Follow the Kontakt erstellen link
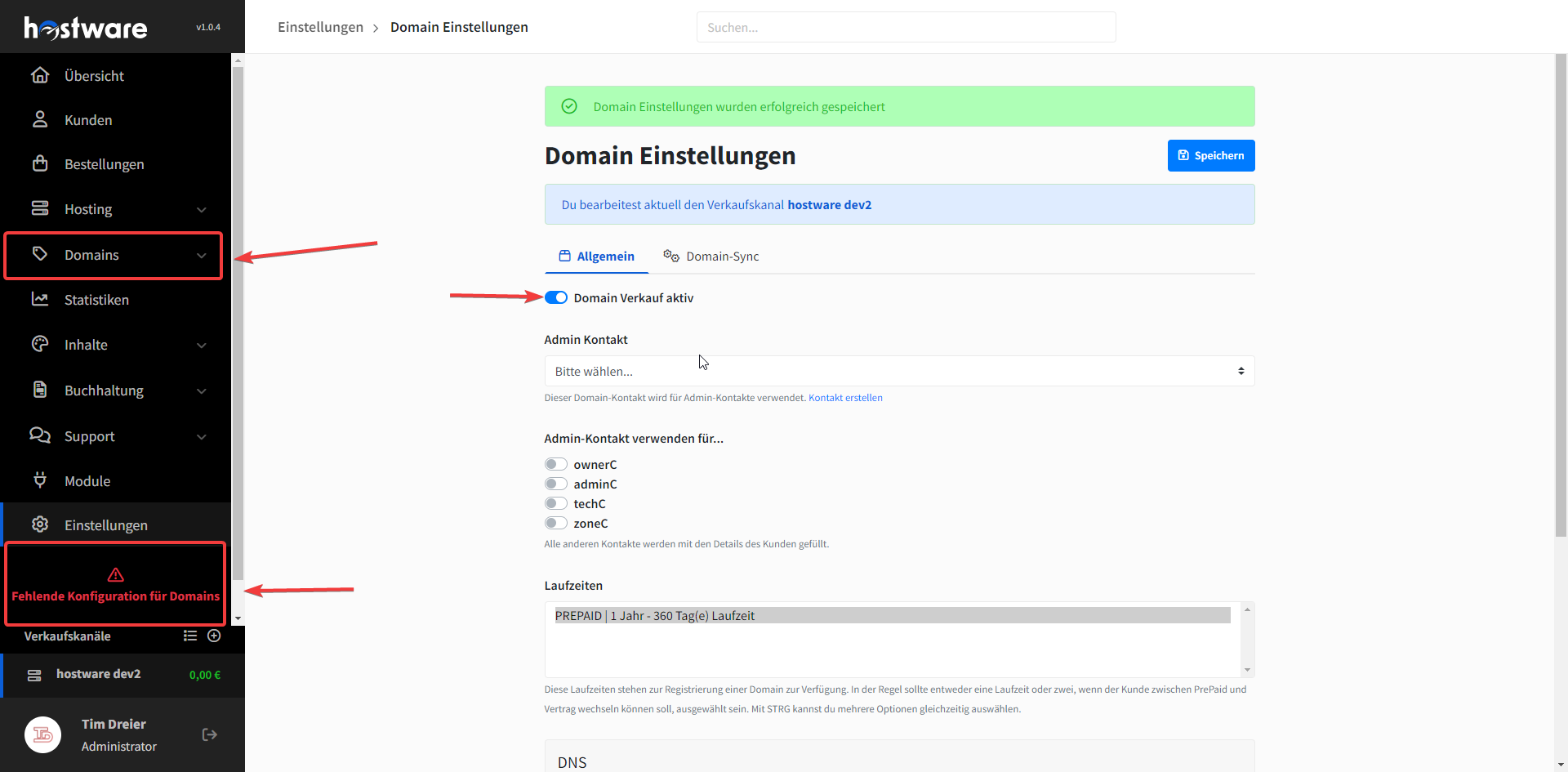Image resolution: width=1568 pixels, height=772 pixels. coord(845,398)
